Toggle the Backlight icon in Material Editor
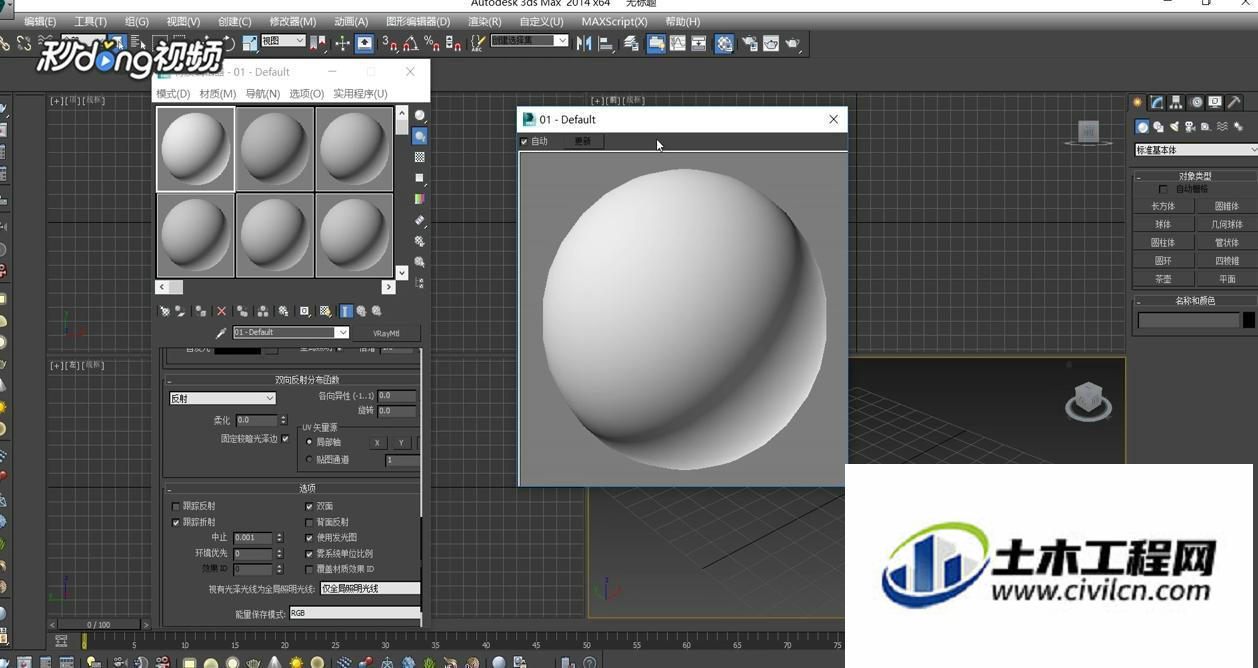This screenshot has height=668, width=1258. point(420,136)
